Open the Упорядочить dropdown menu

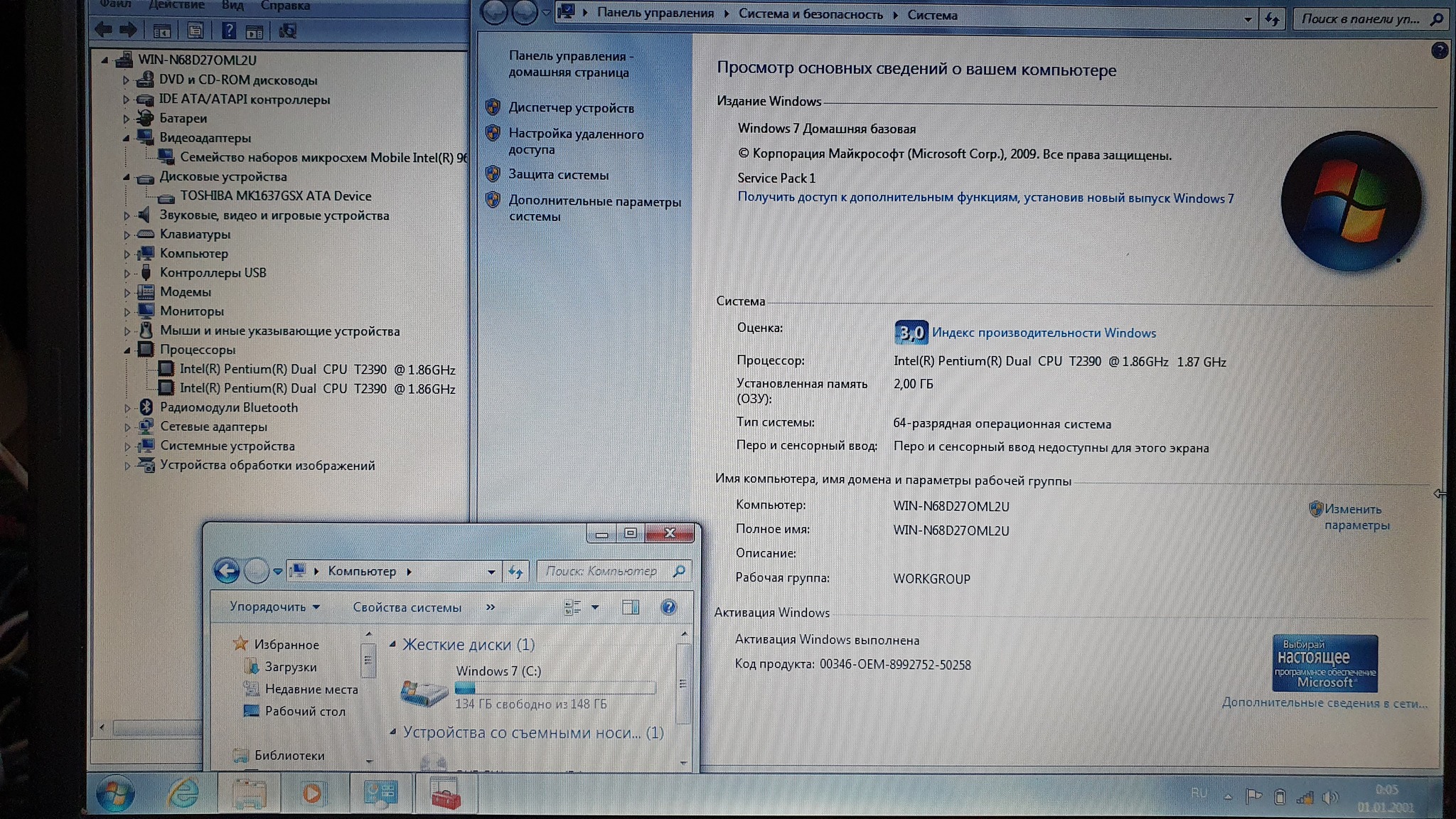pos(274,607)
